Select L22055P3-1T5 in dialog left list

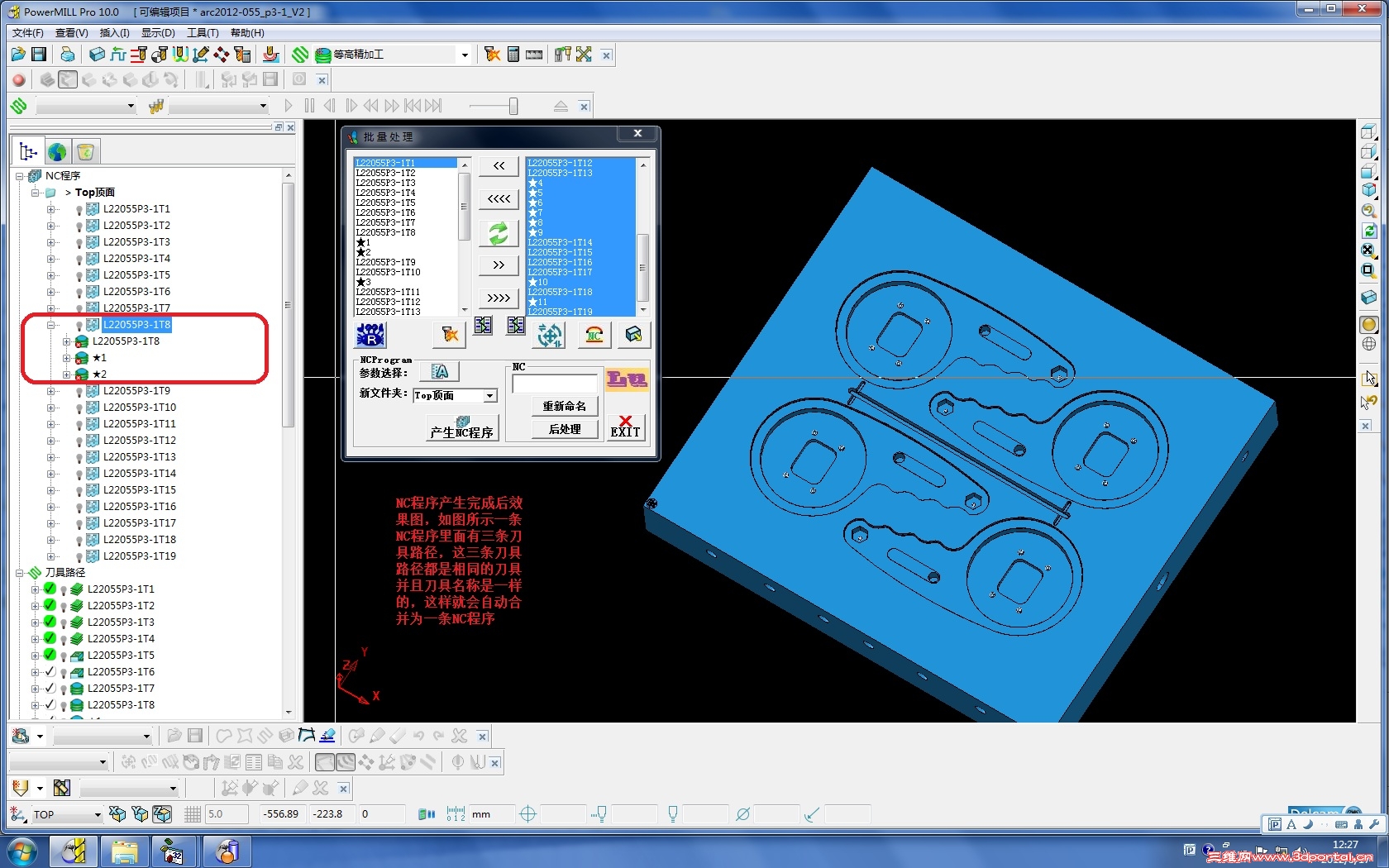coord(386,203)
